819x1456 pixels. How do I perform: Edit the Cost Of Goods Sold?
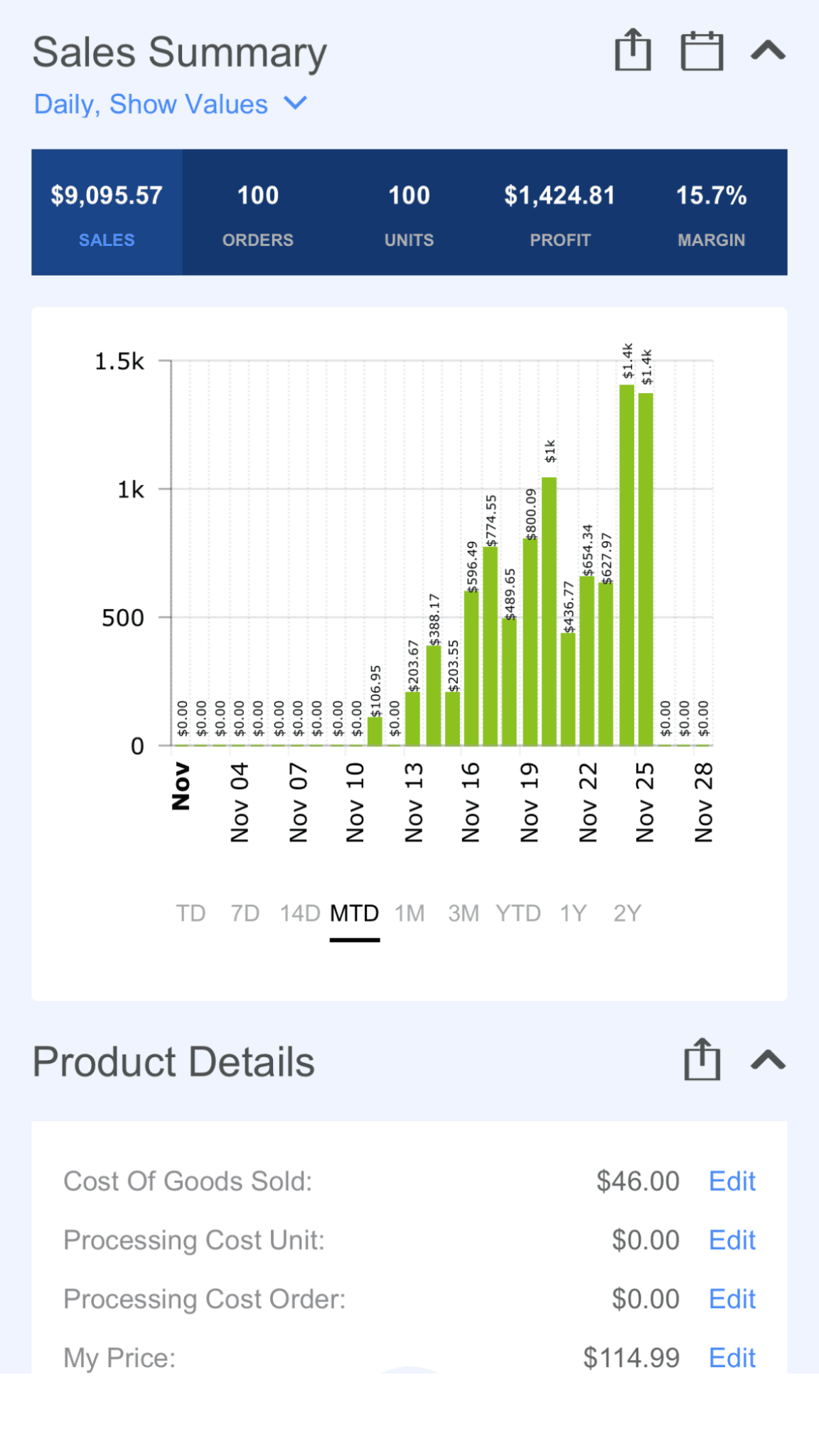click(732, 1182)
